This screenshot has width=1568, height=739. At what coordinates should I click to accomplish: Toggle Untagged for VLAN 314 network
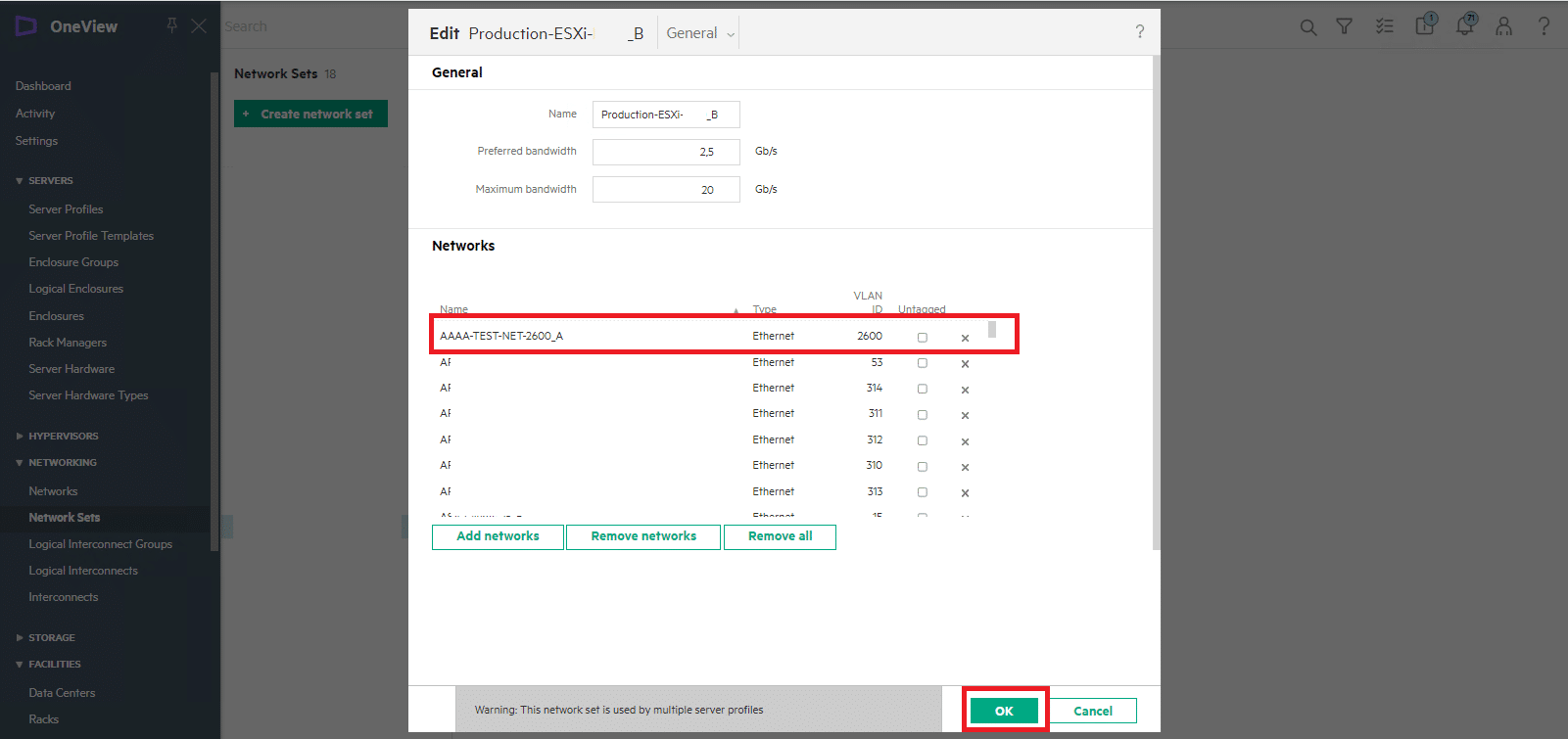tap(922, 389)
